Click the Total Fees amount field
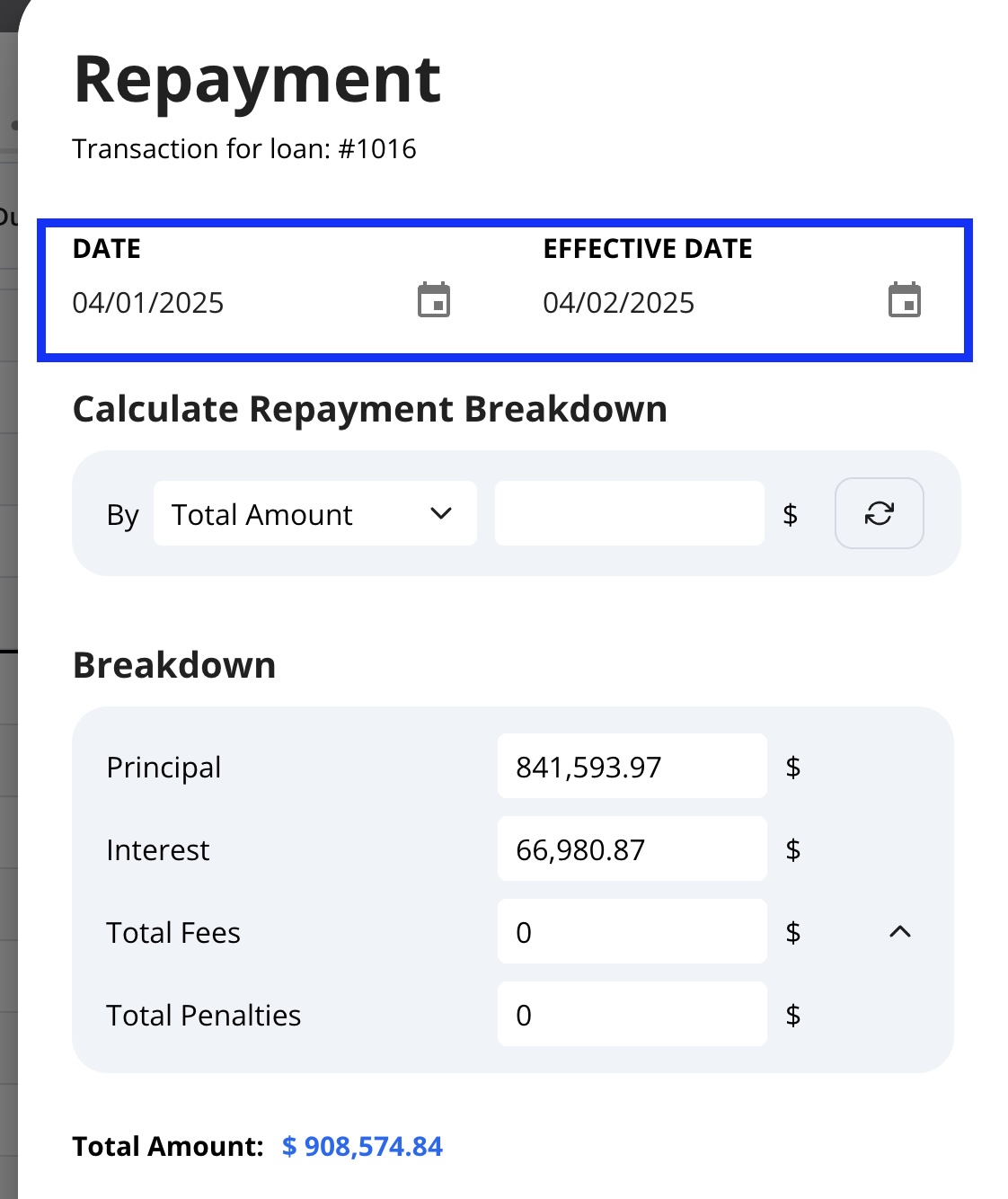The image size is (1008, 1199). 632,932
